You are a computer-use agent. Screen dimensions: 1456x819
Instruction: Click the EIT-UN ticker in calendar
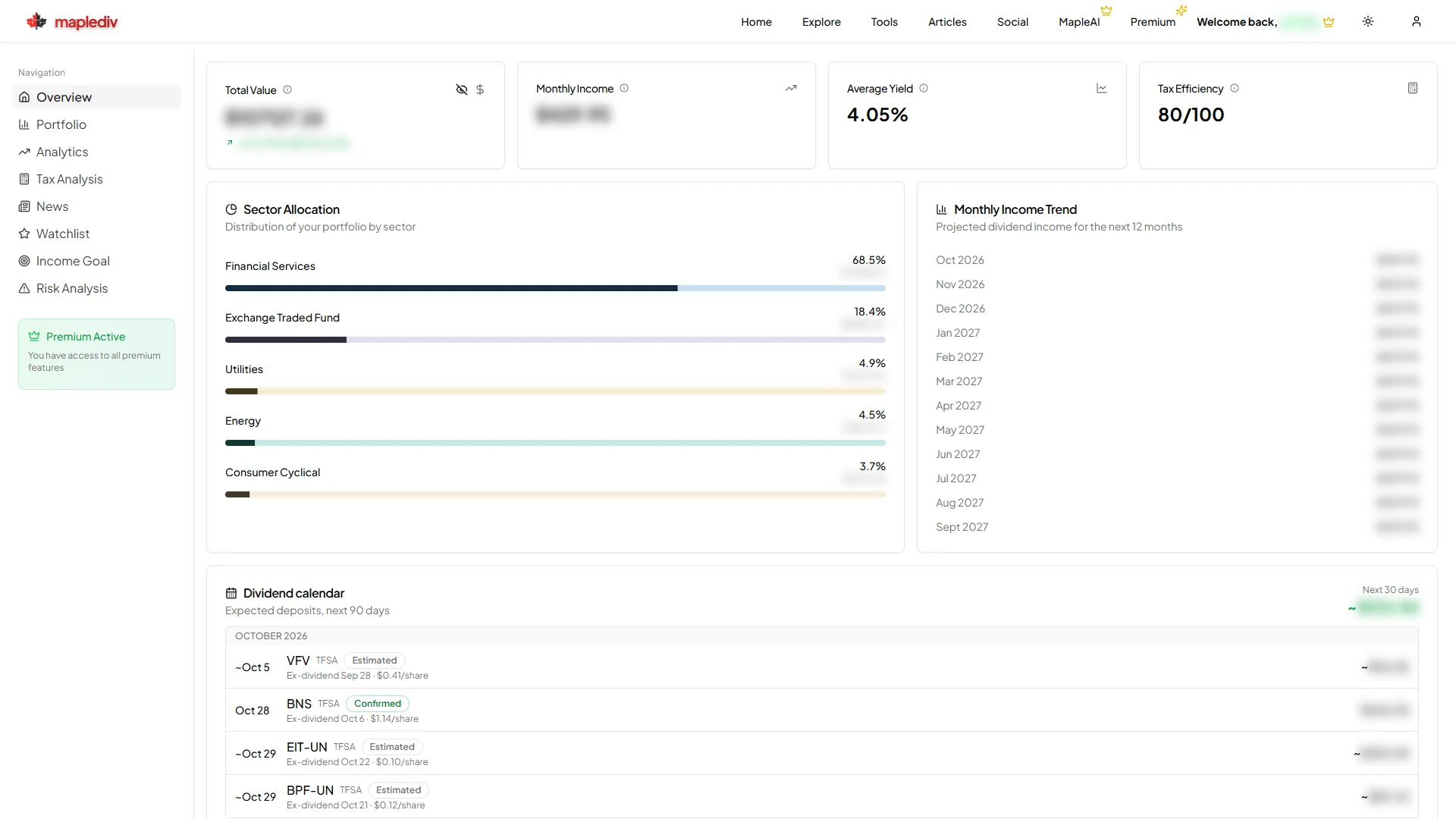coord(307,747)
